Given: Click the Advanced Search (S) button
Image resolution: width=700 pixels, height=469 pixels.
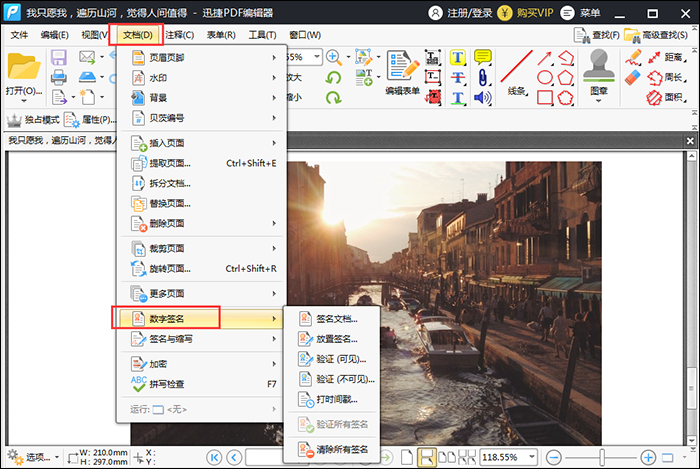Looking at the screenshot, I should pos(656,35).
